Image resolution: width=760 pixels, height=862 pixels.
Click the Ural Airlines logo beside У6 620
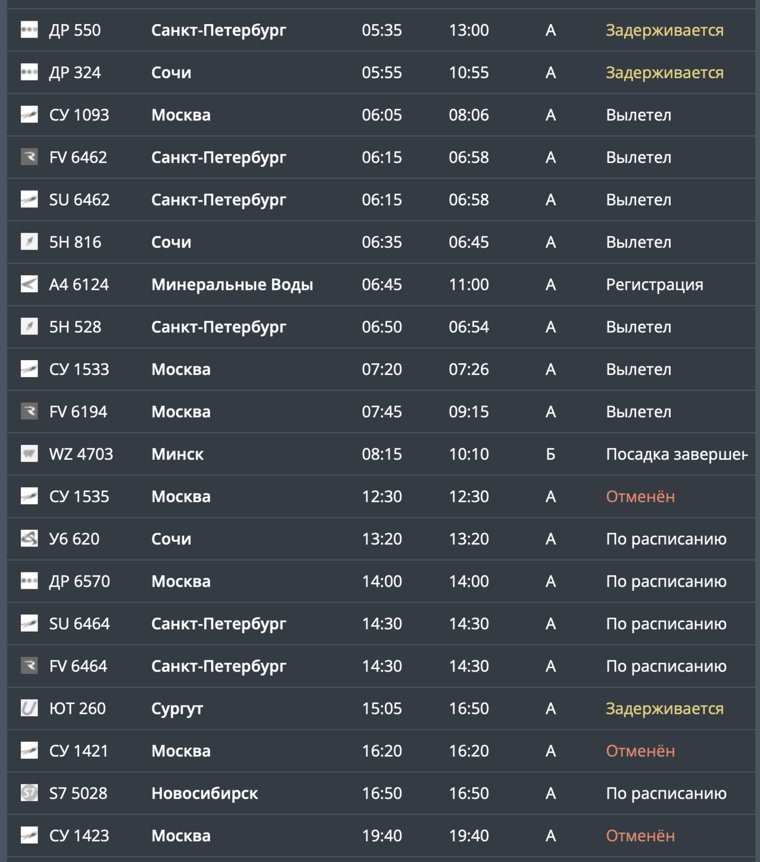click(x=29, y=539)
